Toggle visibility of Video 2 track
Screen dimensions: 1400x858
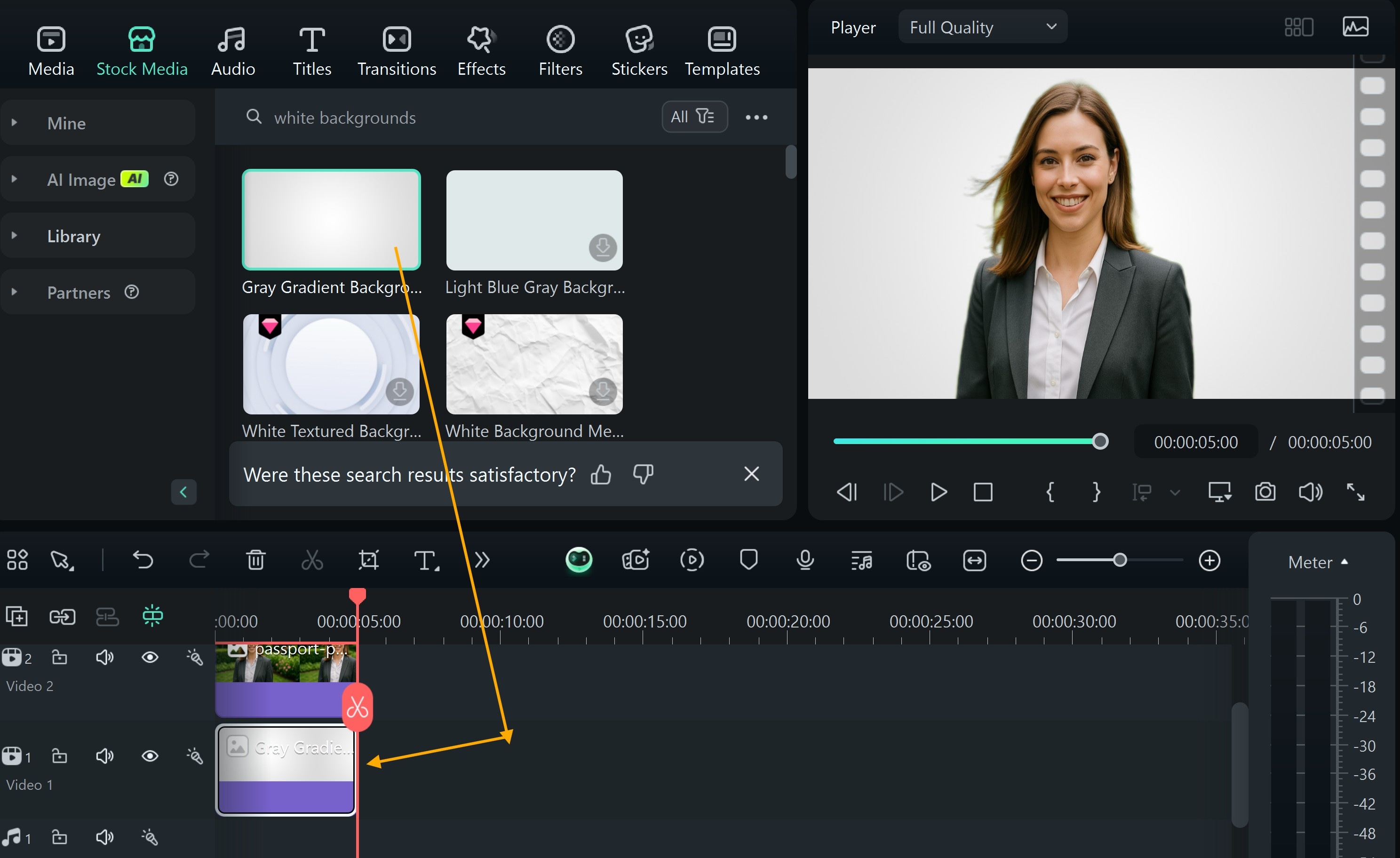coord(150,658)
